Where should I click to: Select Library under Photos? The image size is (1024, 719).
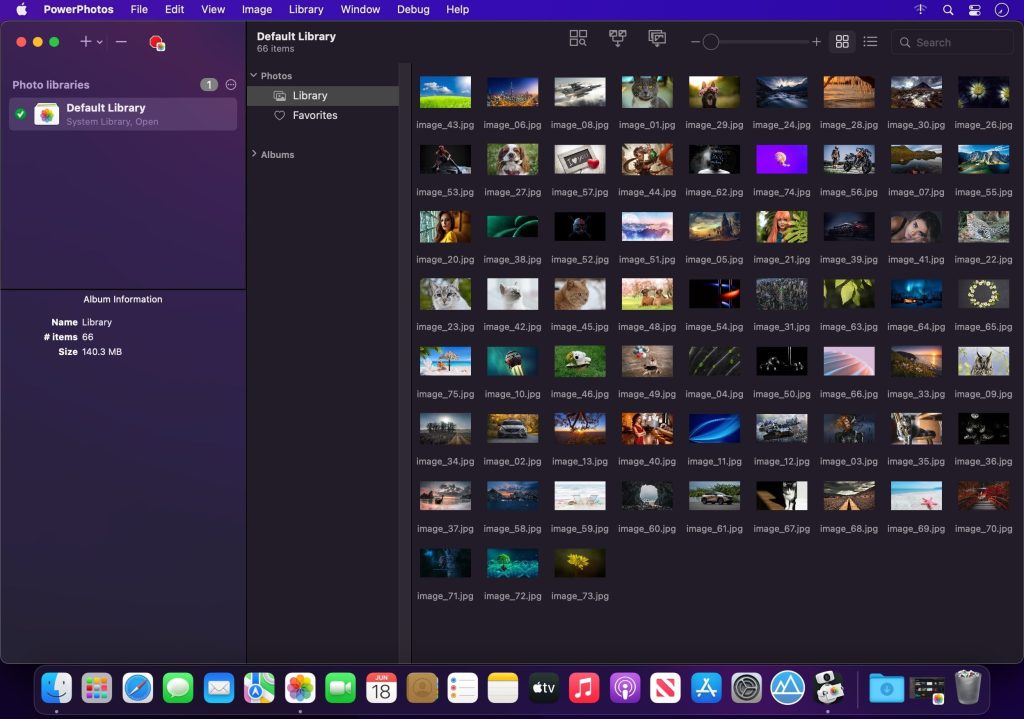click(309, 96)
